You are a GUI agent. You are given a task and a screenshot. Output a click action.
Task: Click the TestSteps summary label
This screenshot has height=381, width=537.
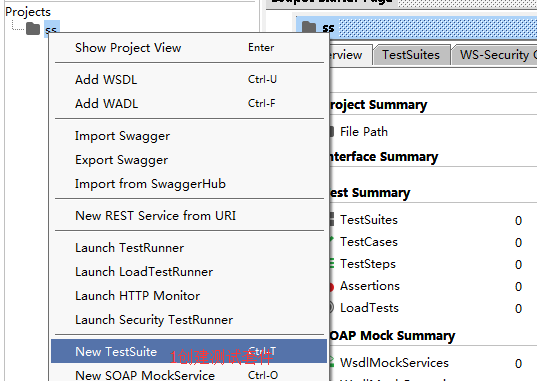[x=368, y=264]
